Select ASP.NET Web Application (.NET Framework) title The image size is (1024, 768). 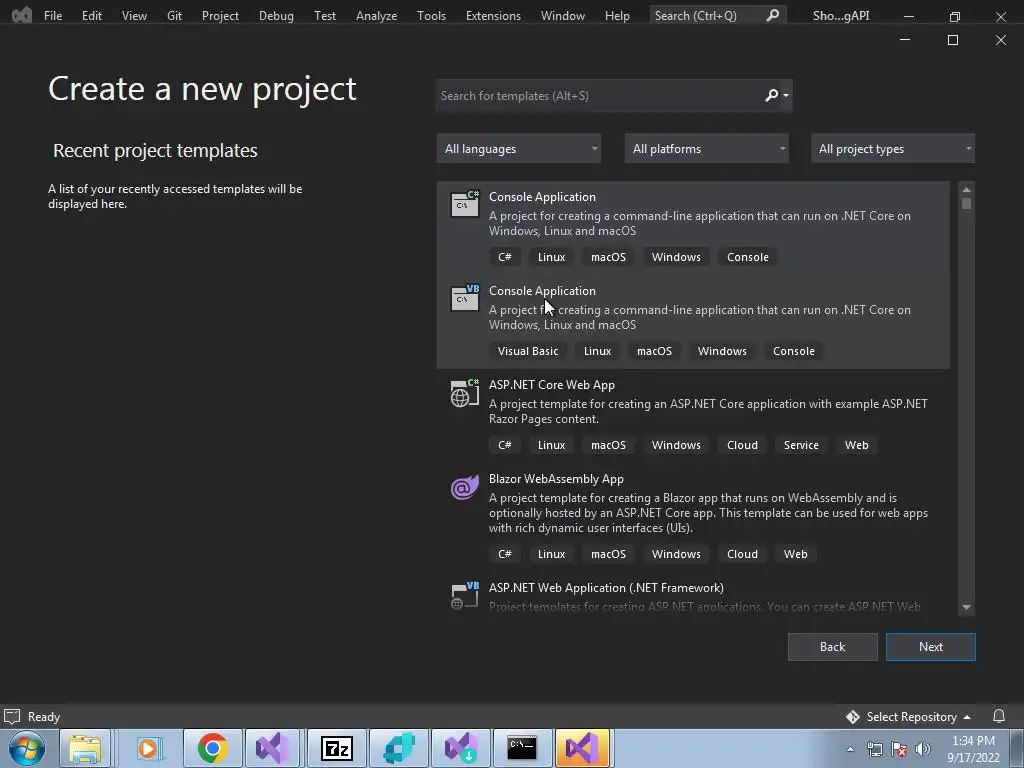point(606,588)
